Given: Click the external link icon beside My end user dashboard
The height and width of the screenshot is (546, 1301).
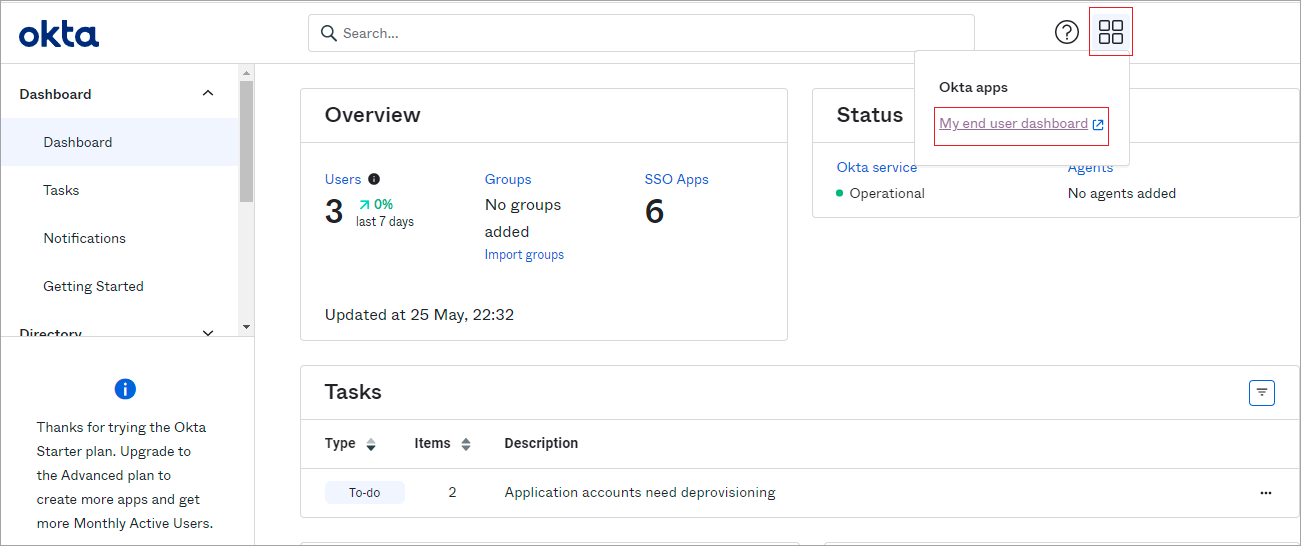Looking at the screenshot, I should (x=1098, y=125).
